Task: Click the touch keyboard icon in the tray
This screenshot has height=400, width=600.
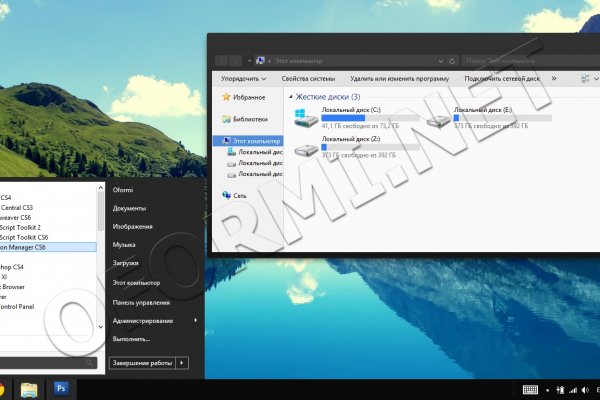Action: pos(529,389)
